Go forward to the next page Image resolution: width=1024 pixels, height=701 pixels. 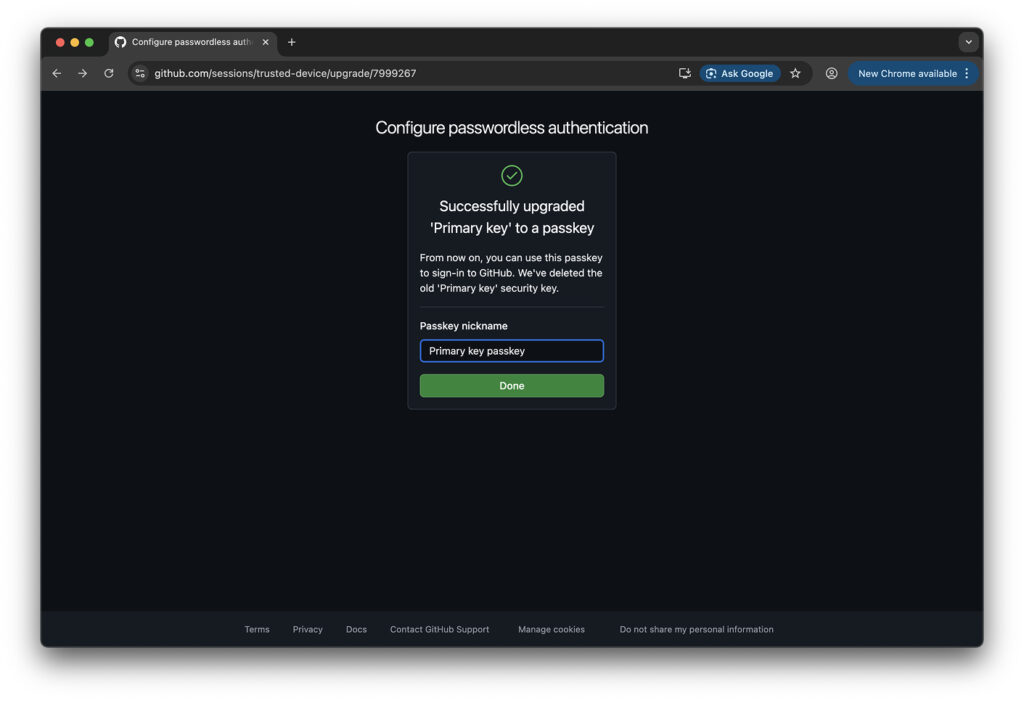(x=82, y=73)
